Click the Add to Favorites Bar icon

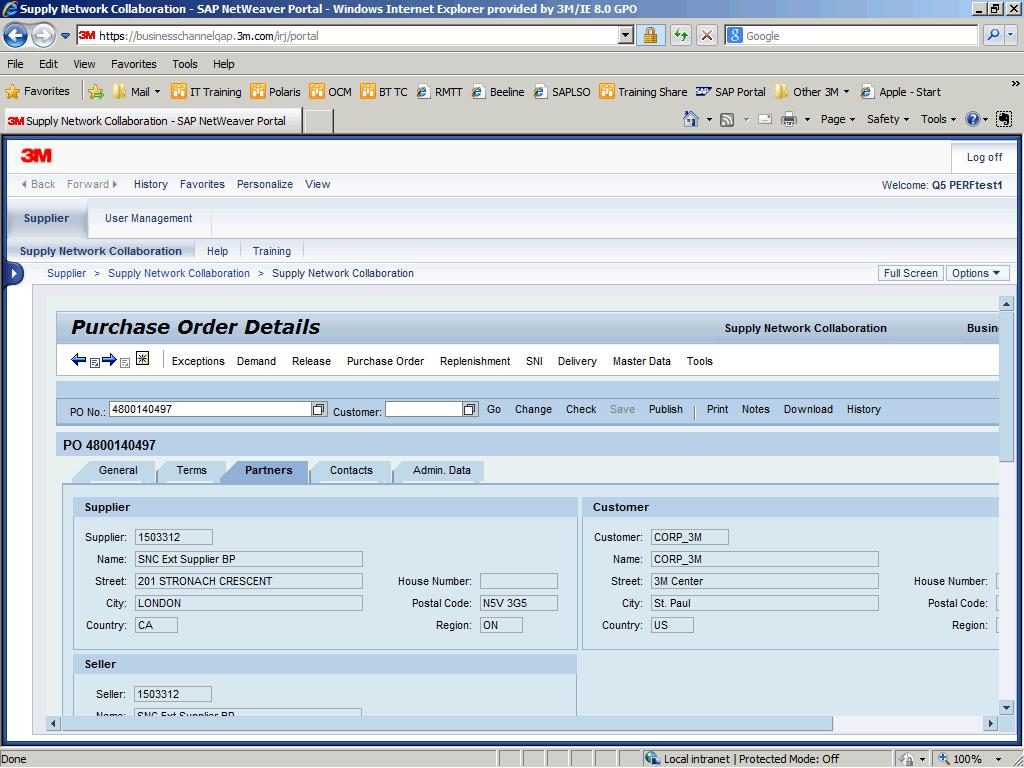tap(96, 91)
